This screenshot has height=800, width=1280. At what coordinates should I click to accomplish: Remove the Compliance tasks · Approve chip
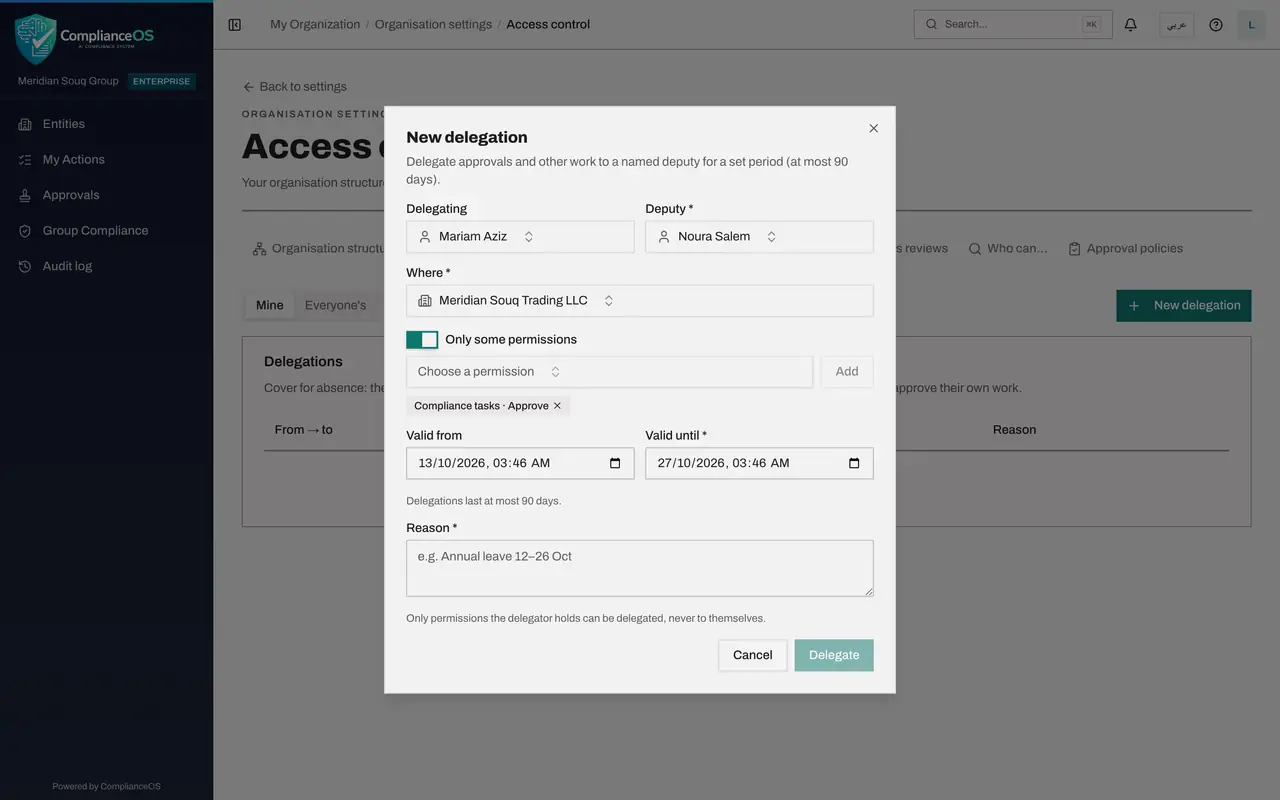click(x=557, y=406)
